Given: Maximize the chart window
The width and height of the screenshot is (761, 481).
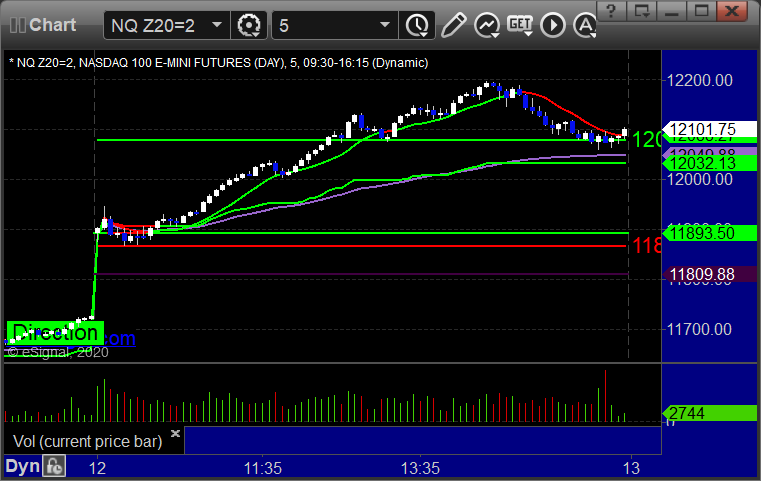Looking at the screenshot, I should pyautogui.click(x=701, y=10).
